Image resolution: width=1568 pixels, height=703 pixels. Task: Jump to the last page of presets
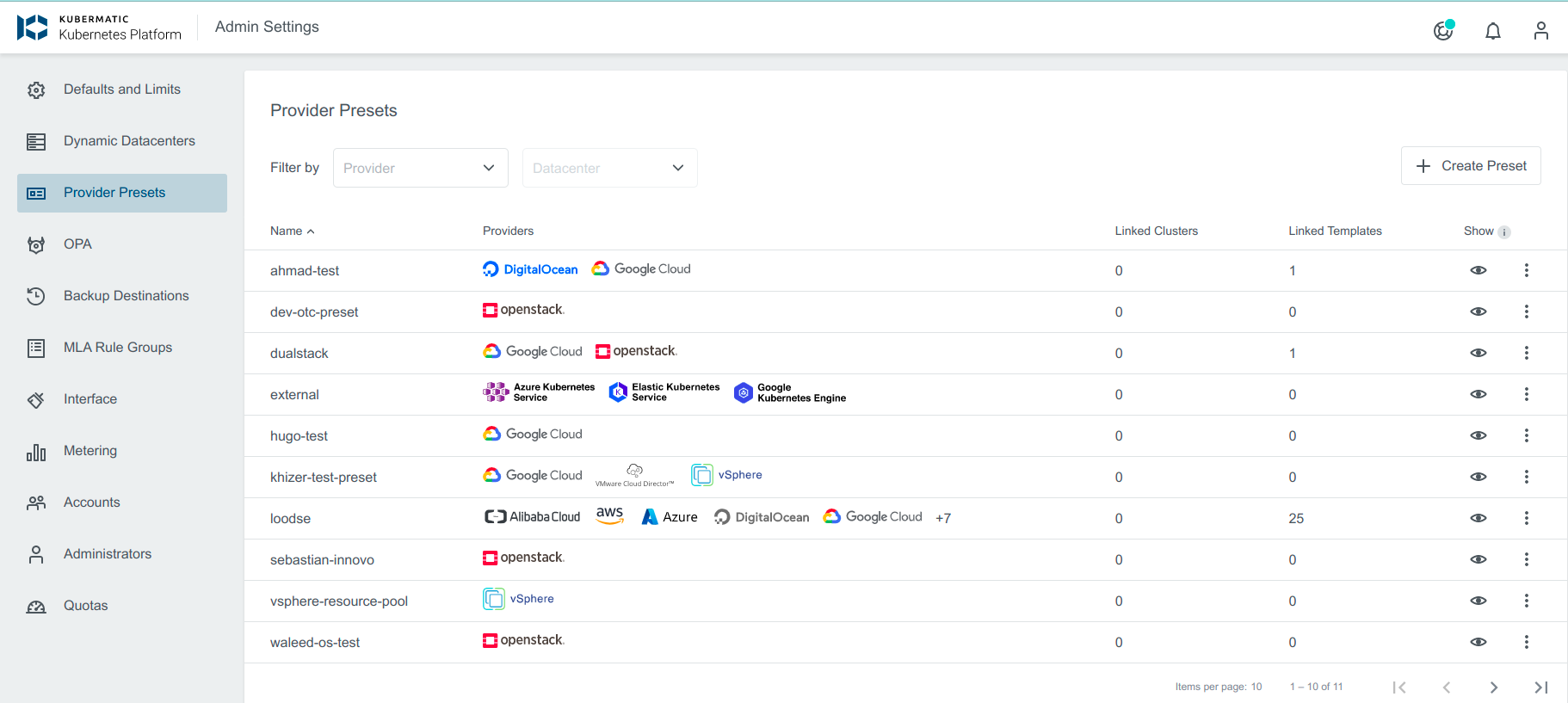1541,688
